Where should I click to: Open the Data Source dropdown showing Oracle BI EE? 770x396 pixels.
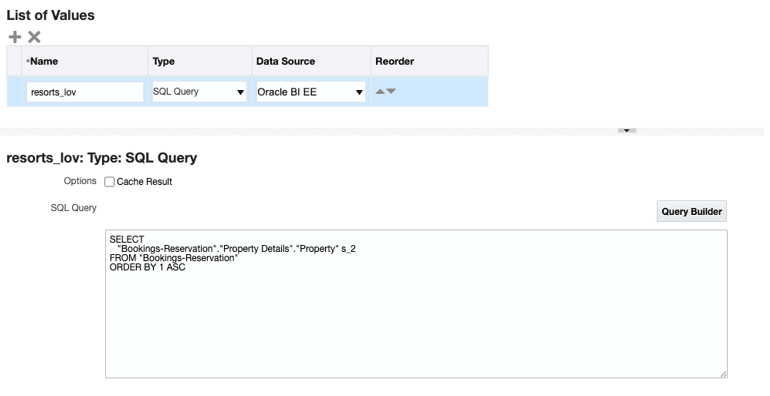click(x=310, y=92)
